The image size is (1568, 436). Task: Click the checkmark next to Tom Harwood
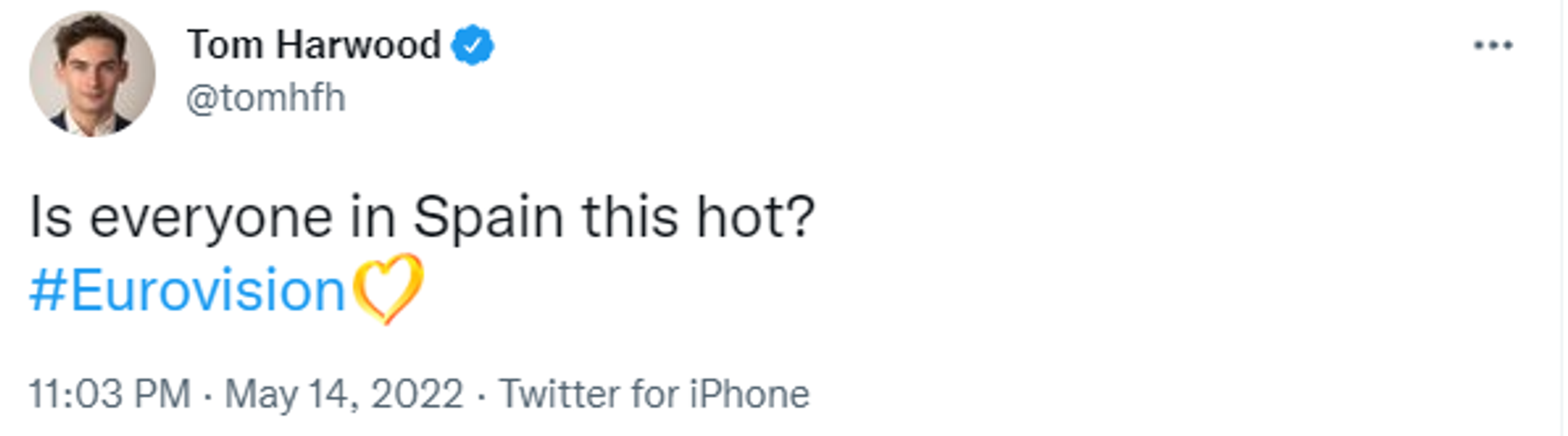[x=473, y=45]
